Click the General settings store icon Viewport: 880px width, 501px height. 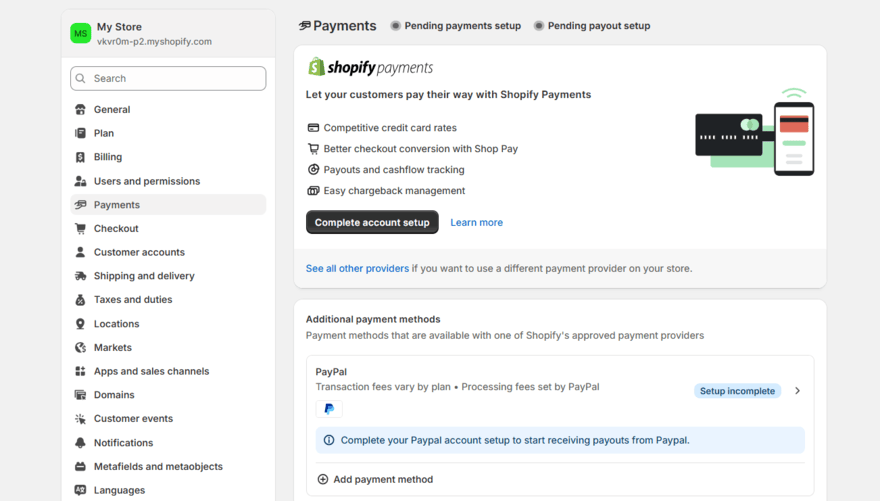(x=80, y=110)
